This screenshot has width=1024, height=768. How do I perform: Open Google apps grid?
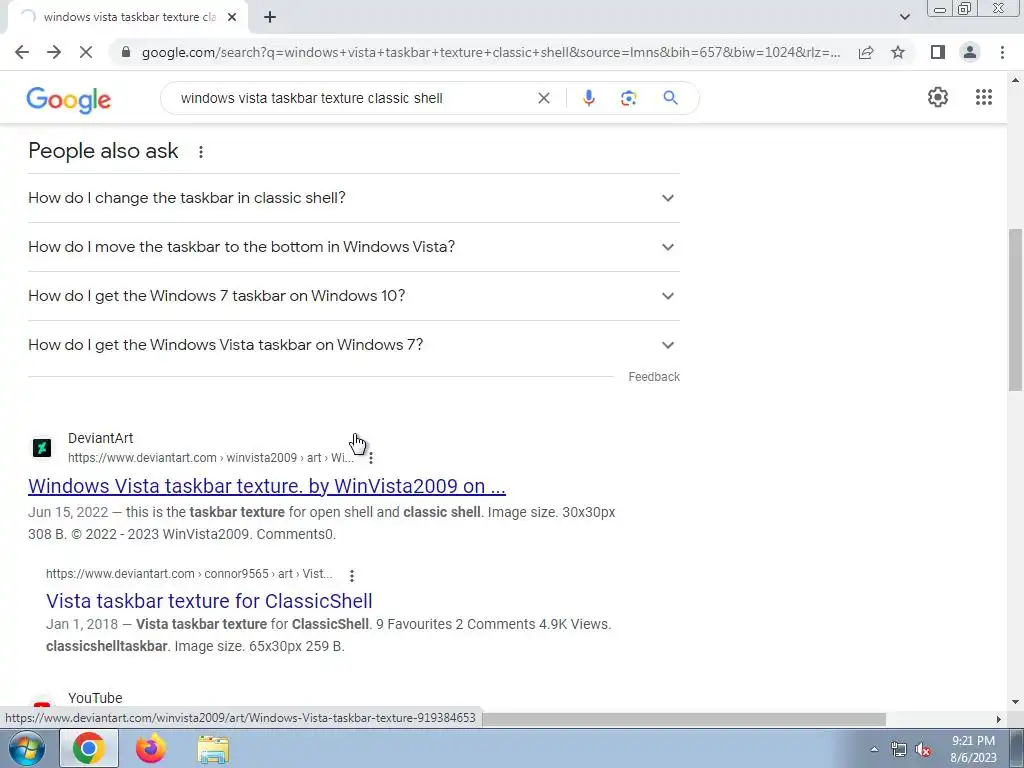pos(984,97)
